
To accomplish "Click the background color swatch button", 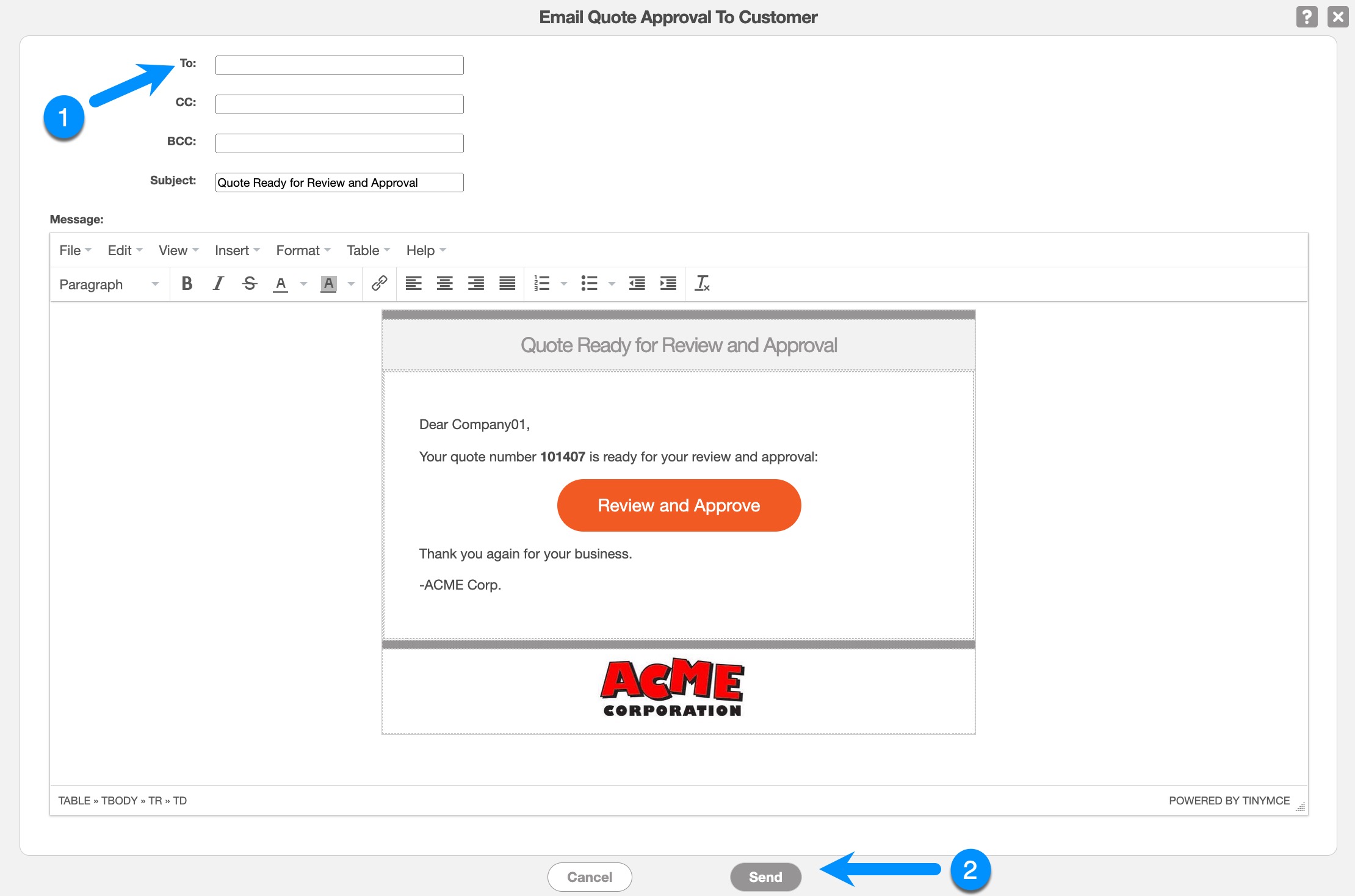I will click(x=328, y=284).
